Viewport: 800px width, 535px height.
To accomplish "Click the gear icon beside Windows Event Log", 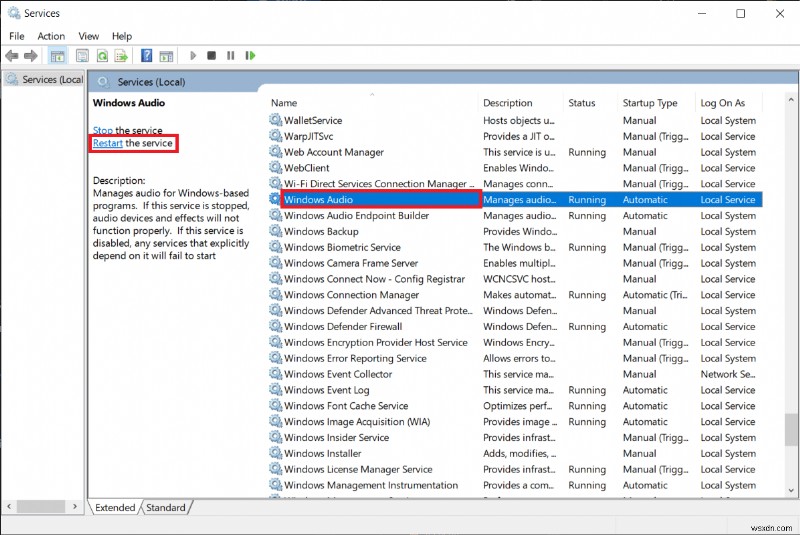I will click(x=276, y=390).
